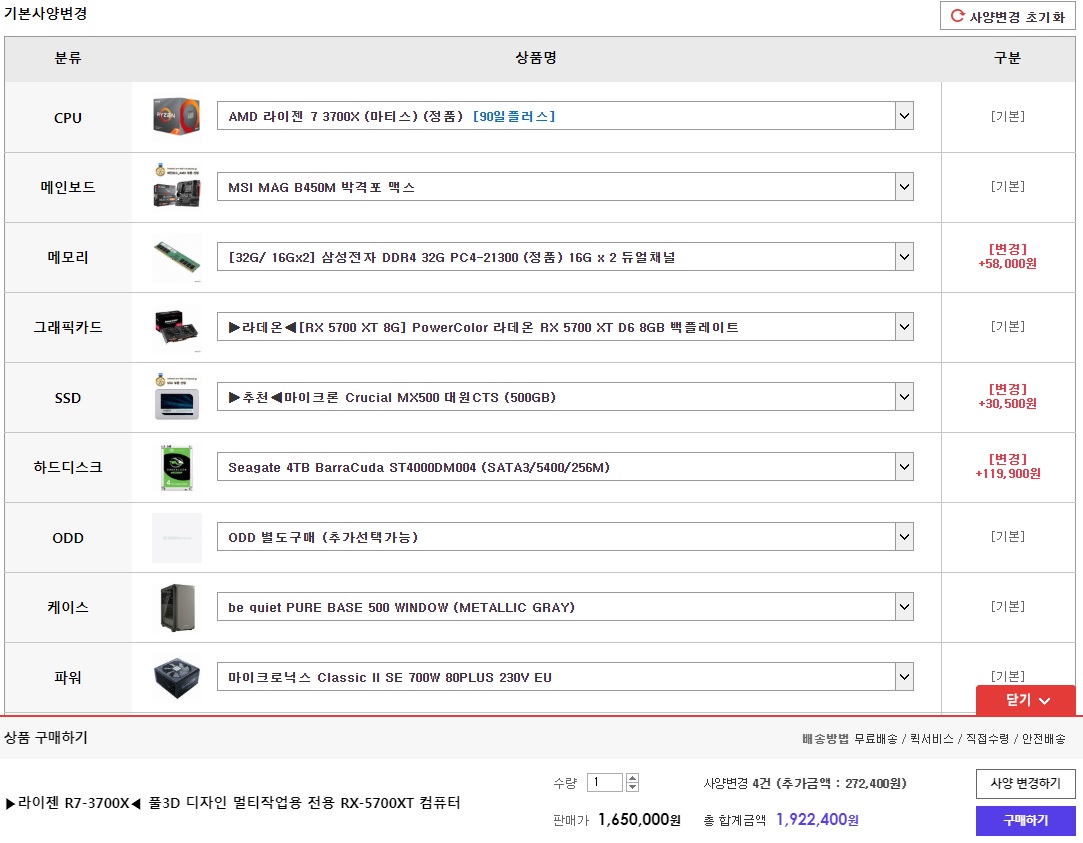
Task: Open the CPU selection dropdown
Action: (x=565, y=116)
